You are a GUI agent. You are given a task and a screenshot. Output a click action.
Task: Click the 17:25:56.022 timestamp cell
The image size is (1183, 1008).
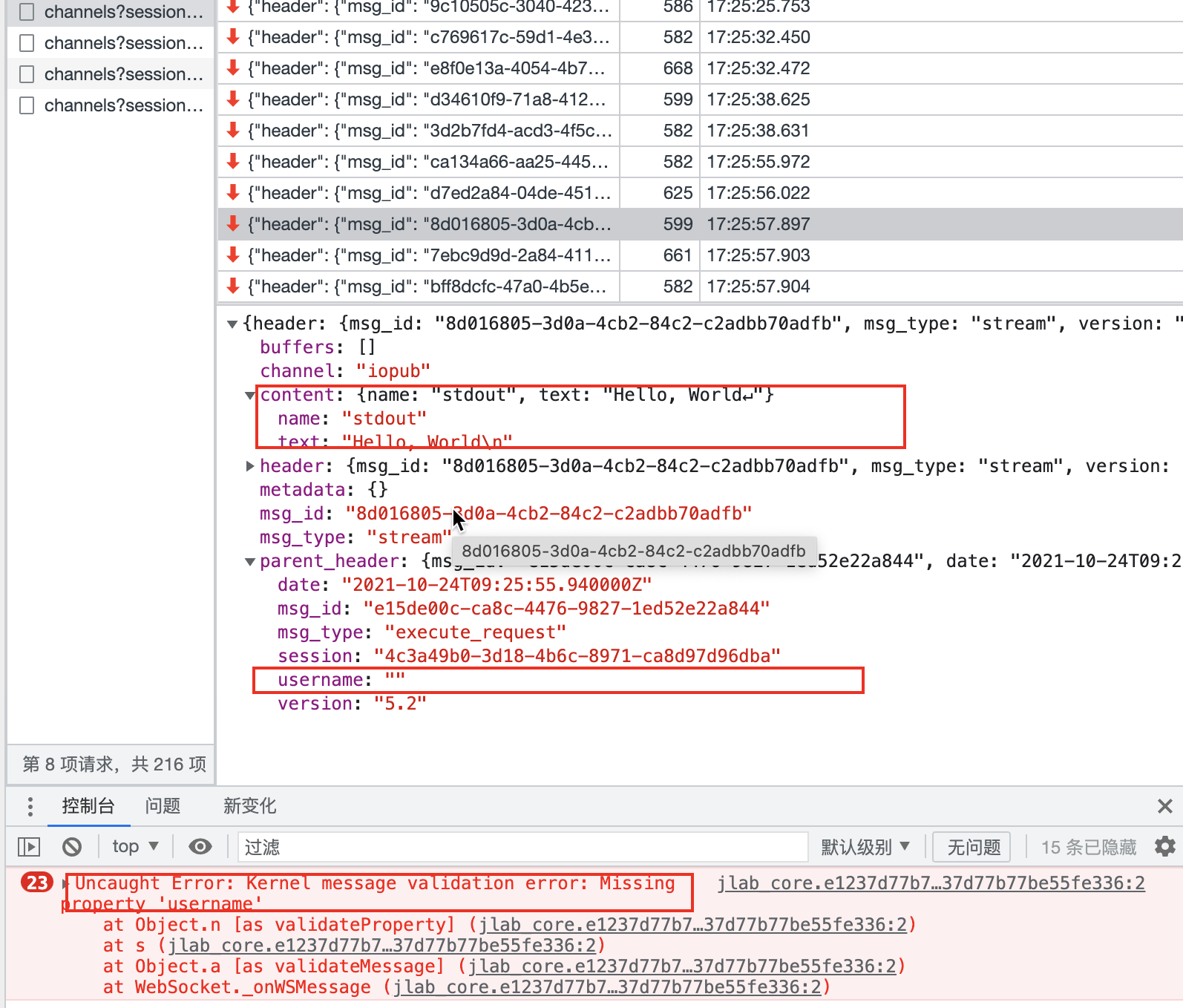point(758,193)
